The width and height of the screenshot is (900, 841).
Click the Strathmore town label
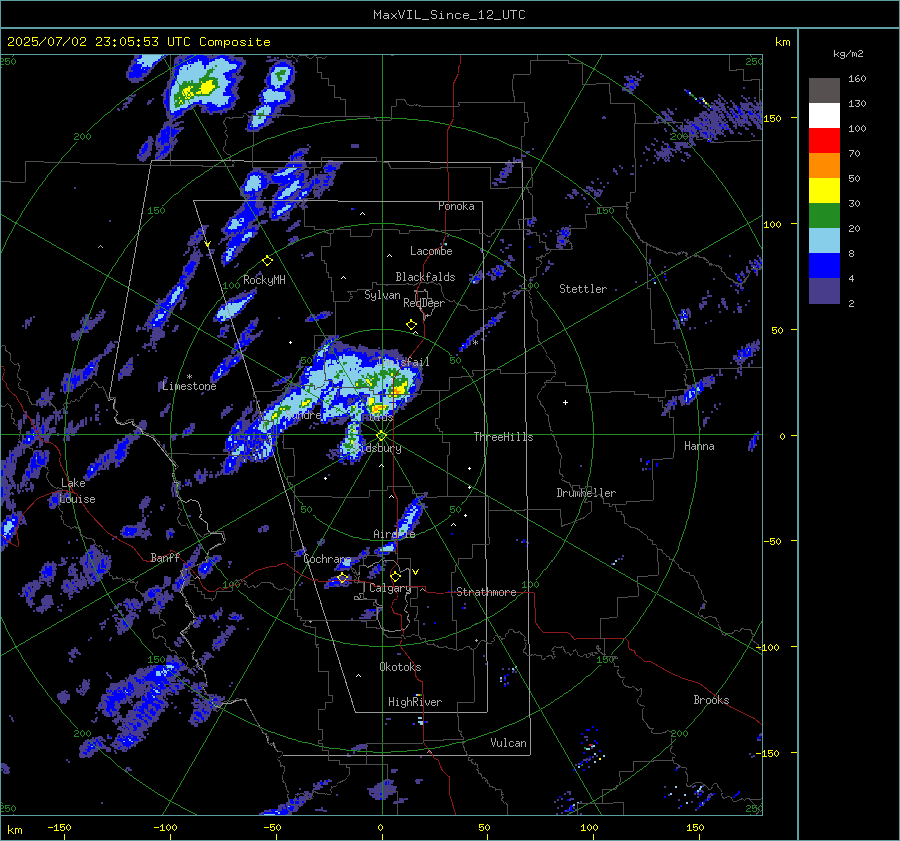click(486, 592)
